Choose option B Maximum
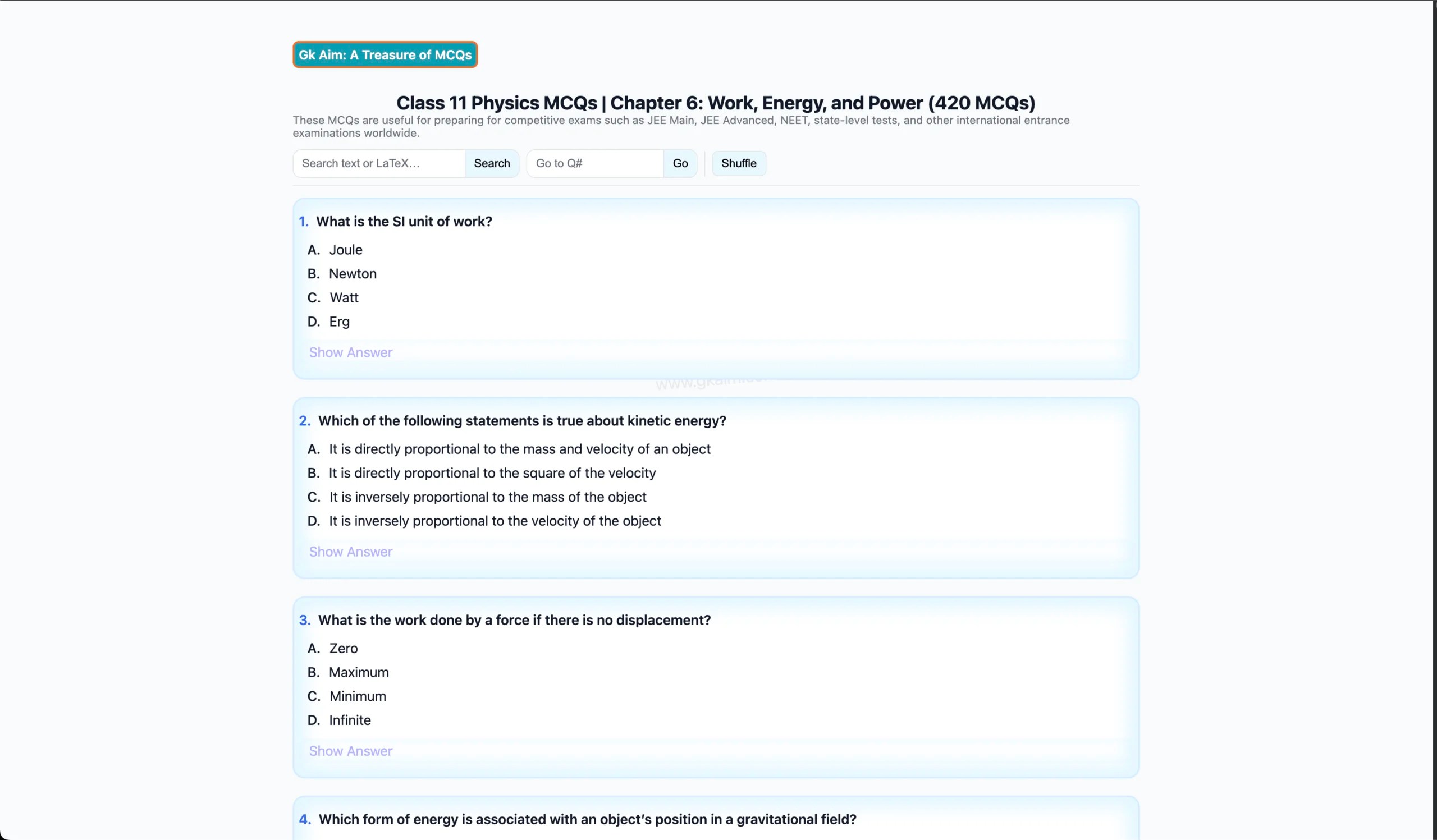 pyautogui.click(x=359, y=672)
